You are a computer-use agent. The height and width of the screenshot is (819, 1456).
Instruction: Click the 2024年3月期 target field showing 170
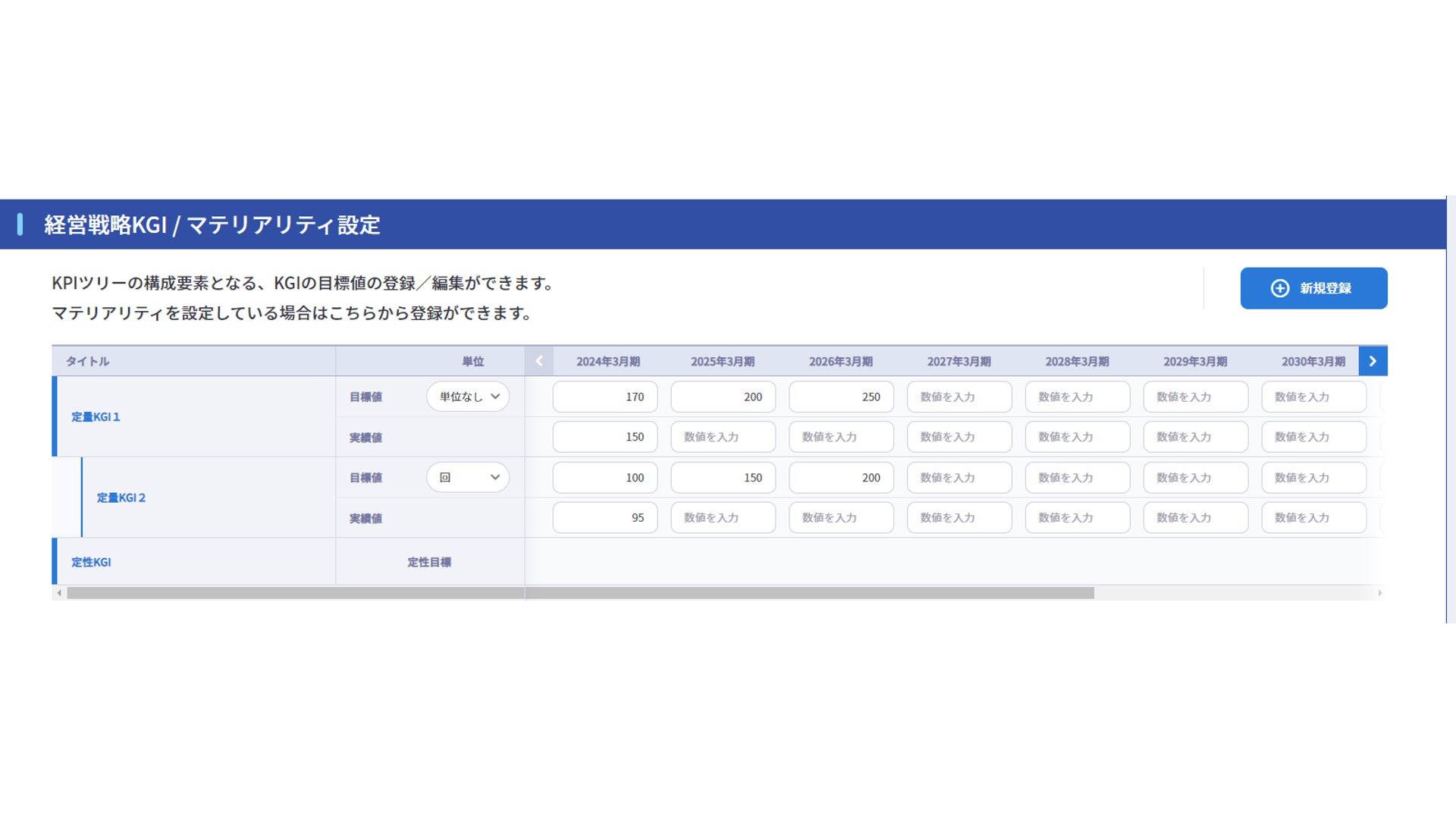coord(604,397)
